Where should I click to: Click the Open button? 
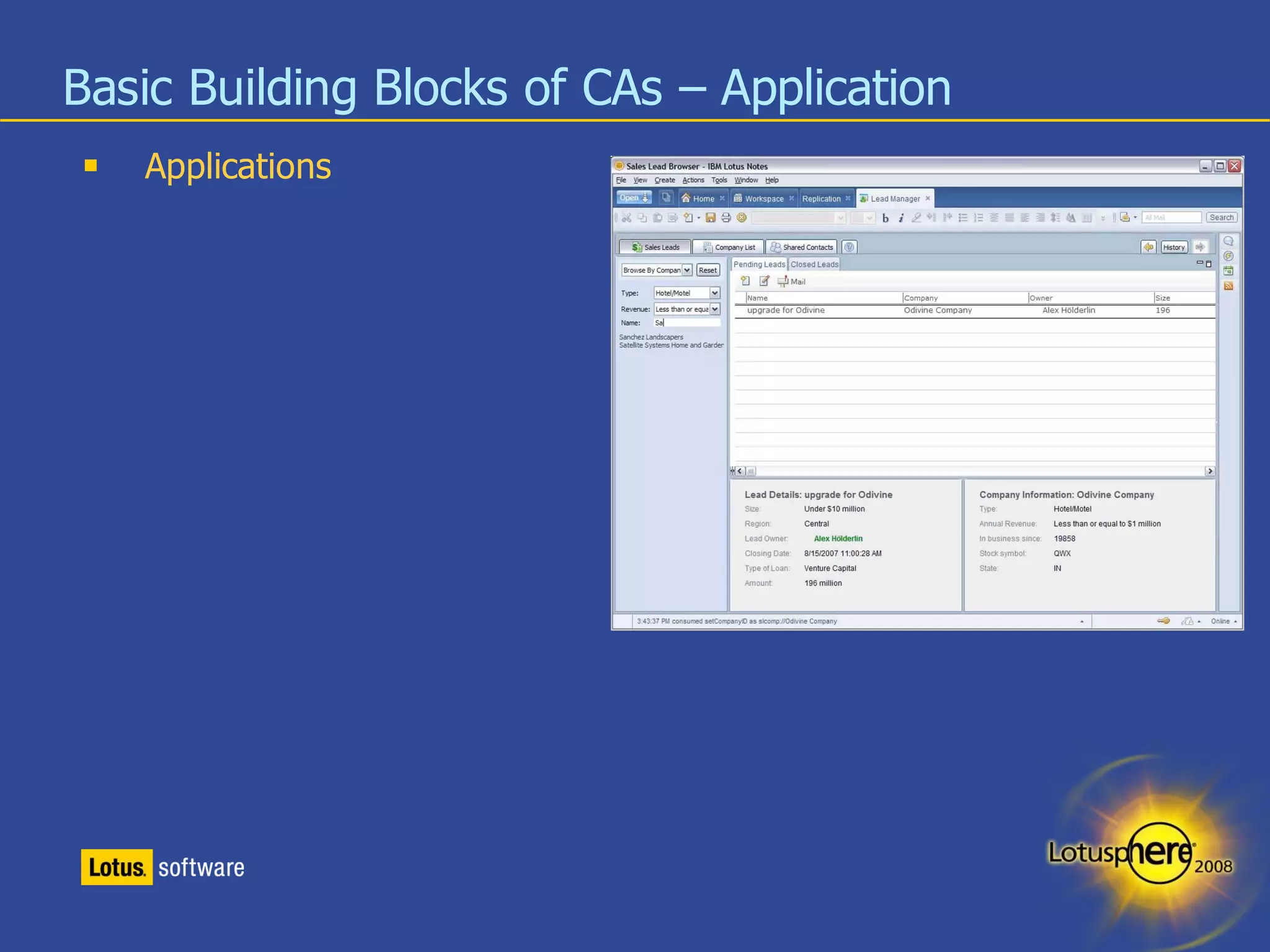coord(634,198)
